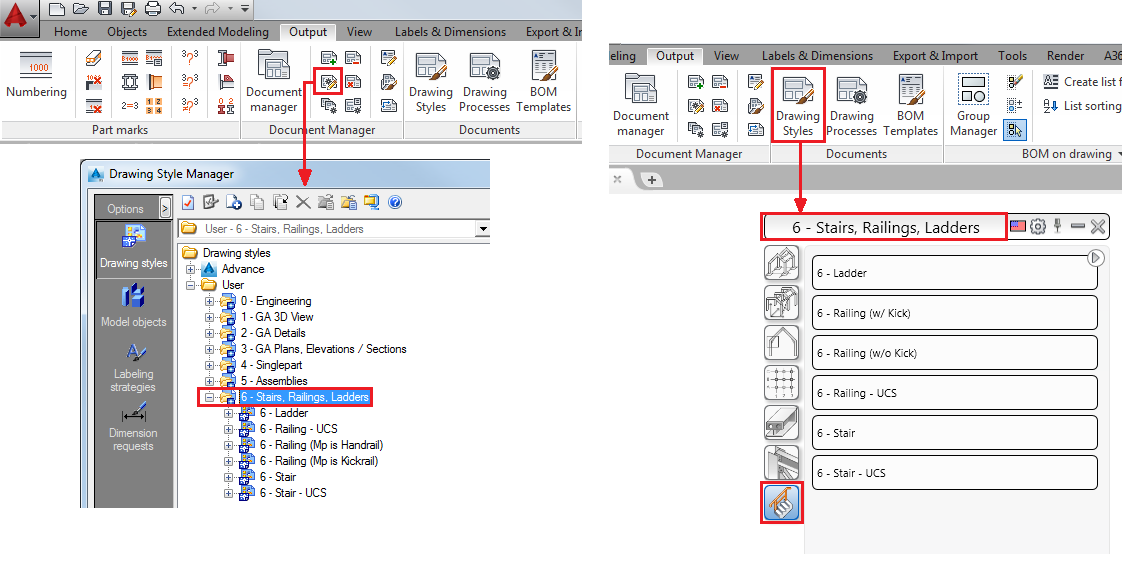Viewport: 1137px width, 561px height.
Task: Click the settings gear icon in right palette header
Action: pos(1038,226)
